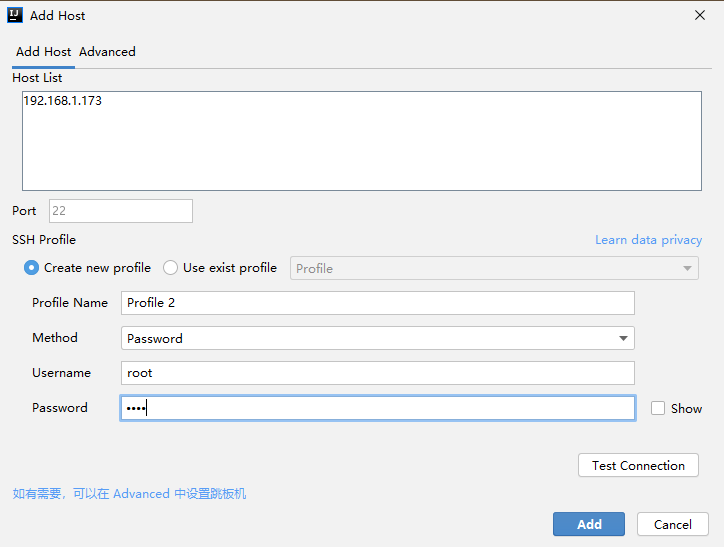The height and width of the screenshot is (547, 724).
Task: Close the Add Host dialog
Action: (x=699, y=15)
